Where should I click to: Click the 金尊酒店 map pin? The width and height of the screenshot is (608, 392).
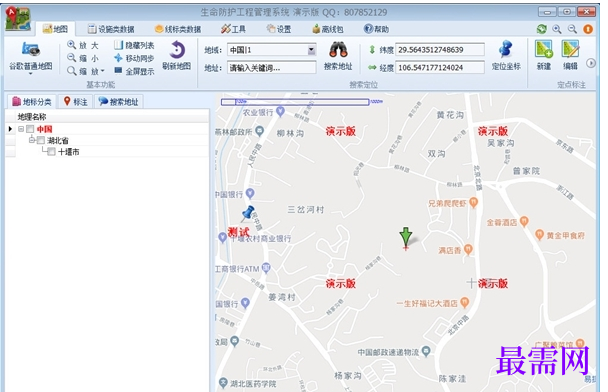tap(524, 221)
